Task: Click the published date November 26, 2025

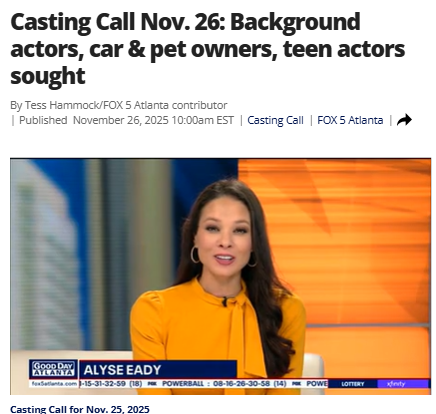Action: (x=153, y=120)
